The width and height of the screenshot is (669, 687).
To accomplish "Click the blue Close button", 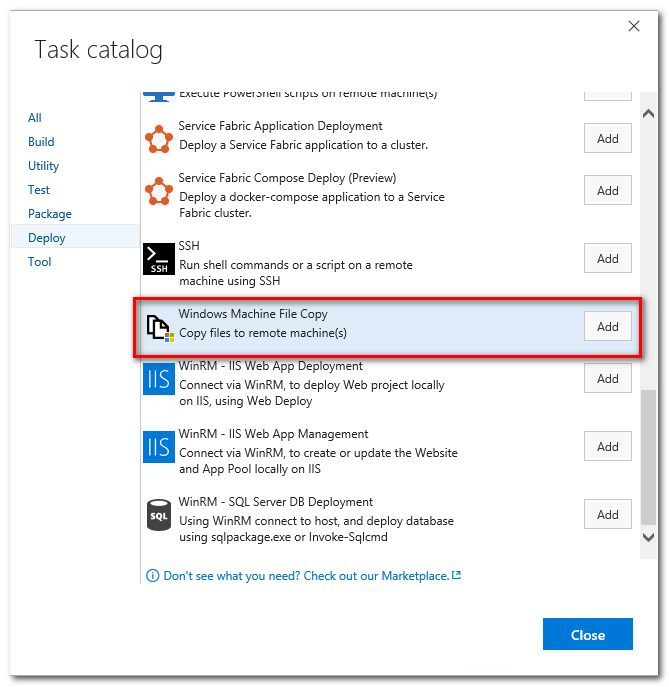I will click(588, 634).
